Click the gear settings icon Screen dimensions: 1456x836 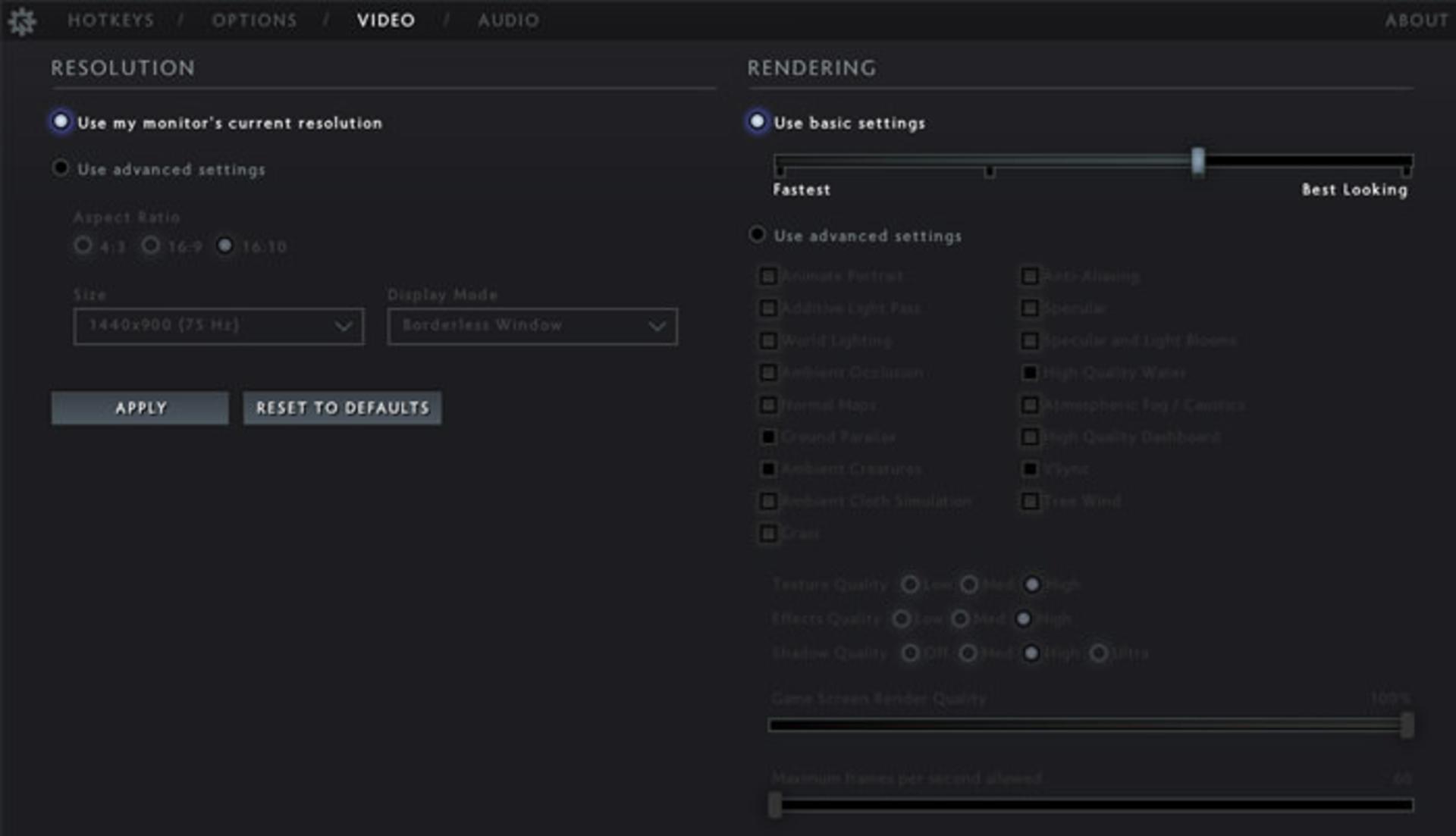coord(22,21)
